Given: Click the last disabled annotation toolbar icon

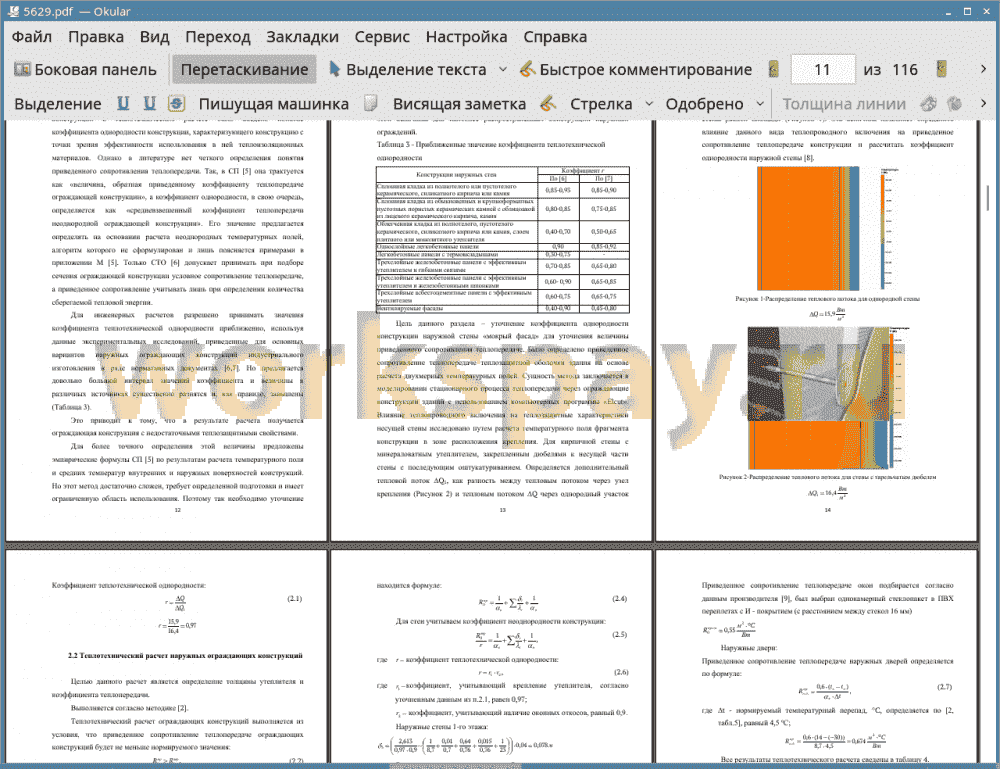Looking at the screenshot, I should (x=954, y=103).
